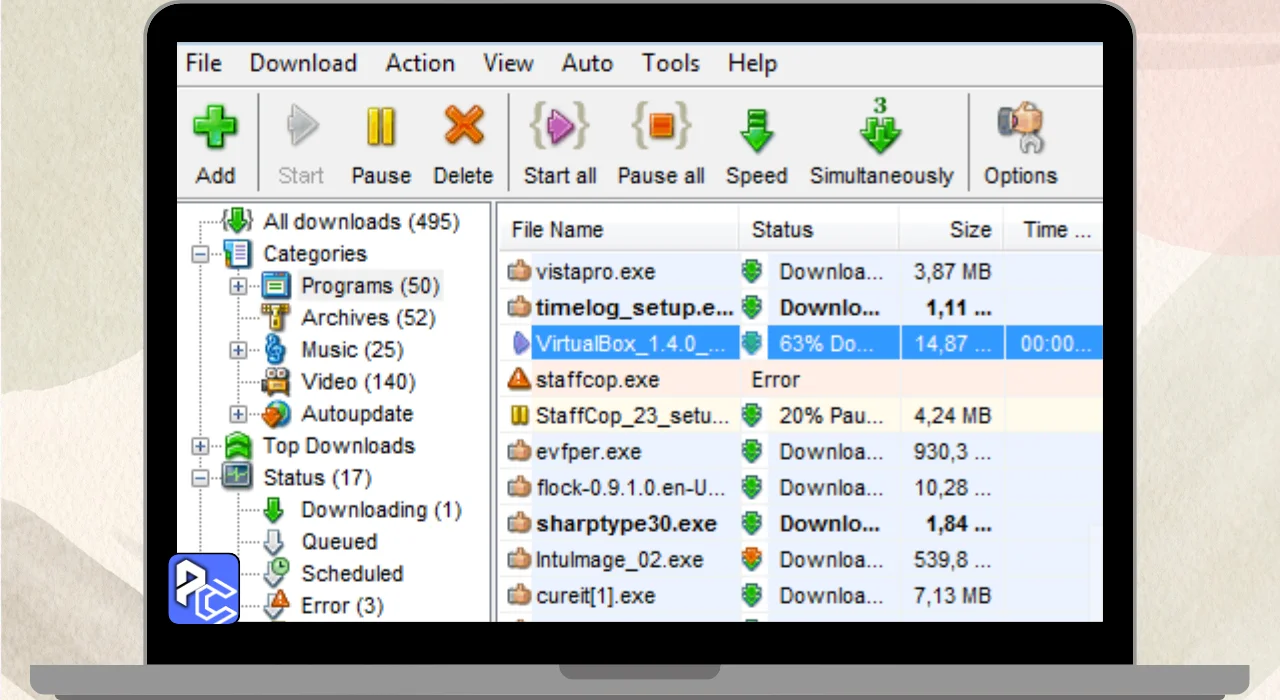Screen dimensions: 1280x700
Task: Select the cureit[1].exe download row
Action: coord(800,595)
